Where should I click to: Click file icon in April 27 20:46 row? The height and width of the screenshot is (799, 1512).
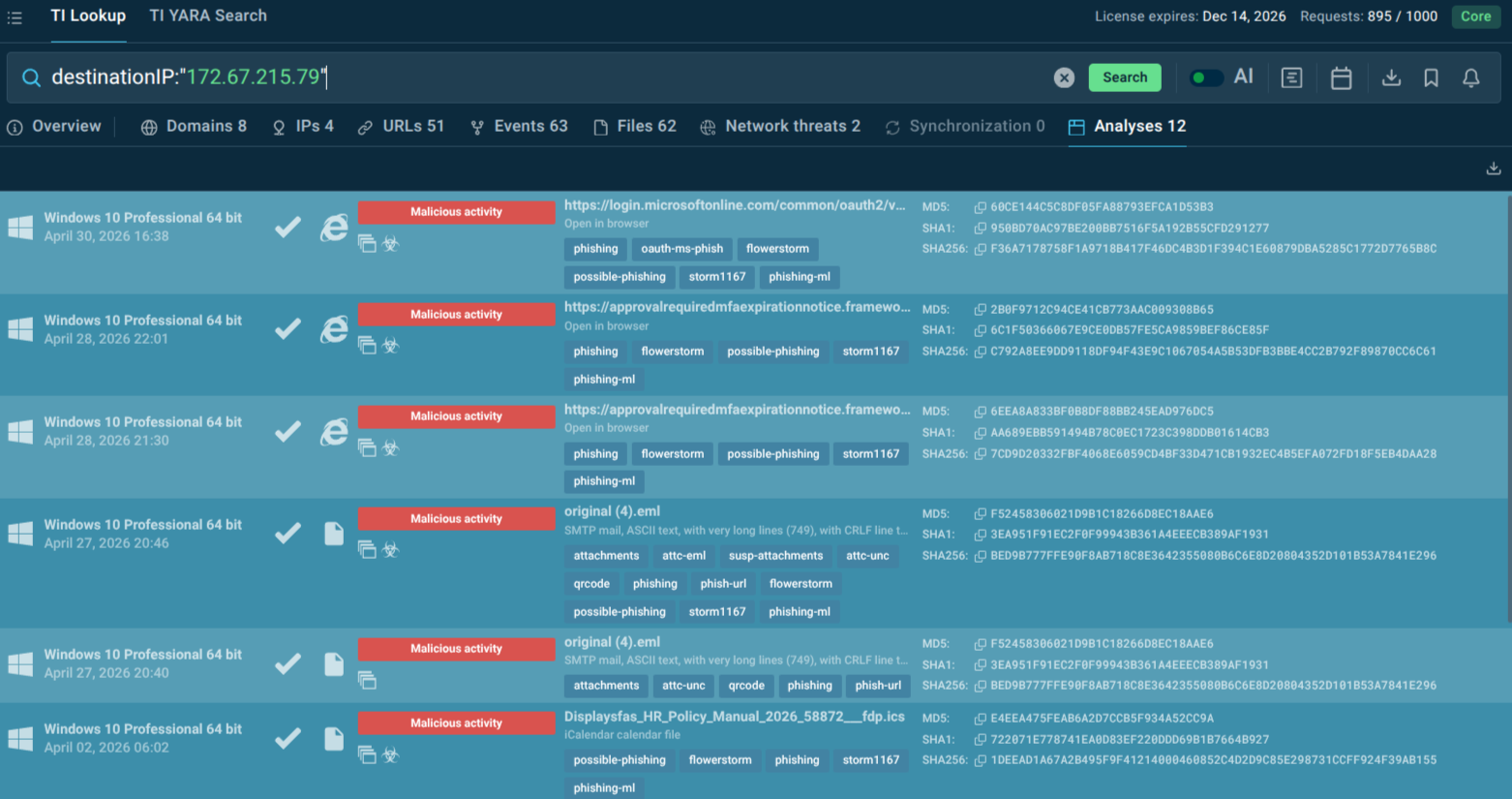[x=334, y=534]
